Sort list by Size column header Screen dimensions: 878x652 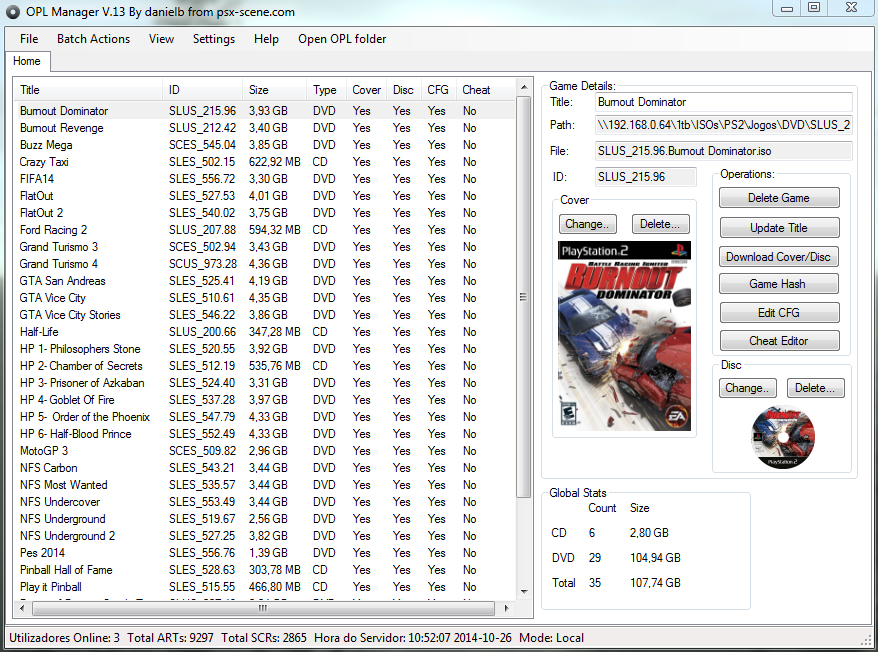click(275, 90)
